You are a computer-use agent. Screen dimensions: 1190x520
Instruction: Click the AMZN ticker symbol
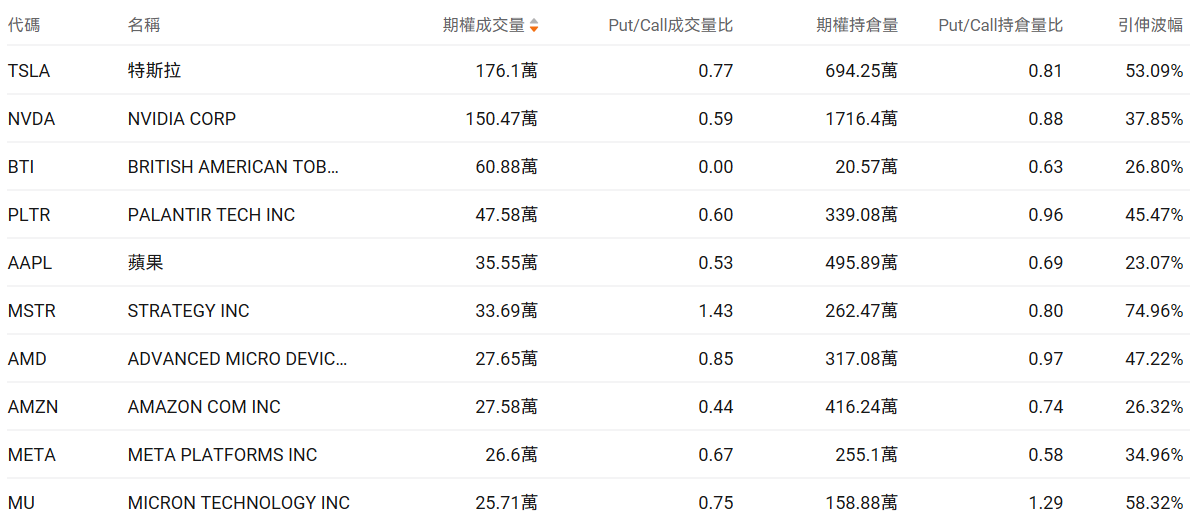[32, 407]
